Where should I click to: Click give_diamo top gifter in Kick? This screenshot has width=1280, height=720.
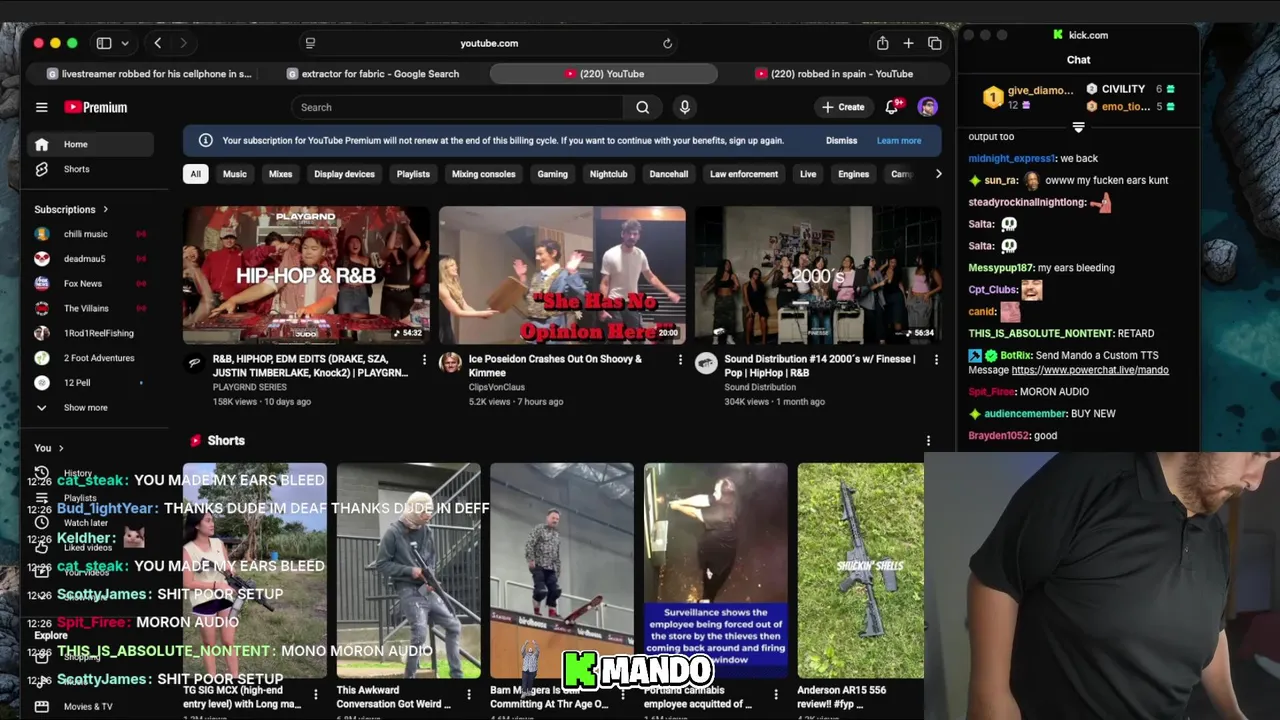1026,96
